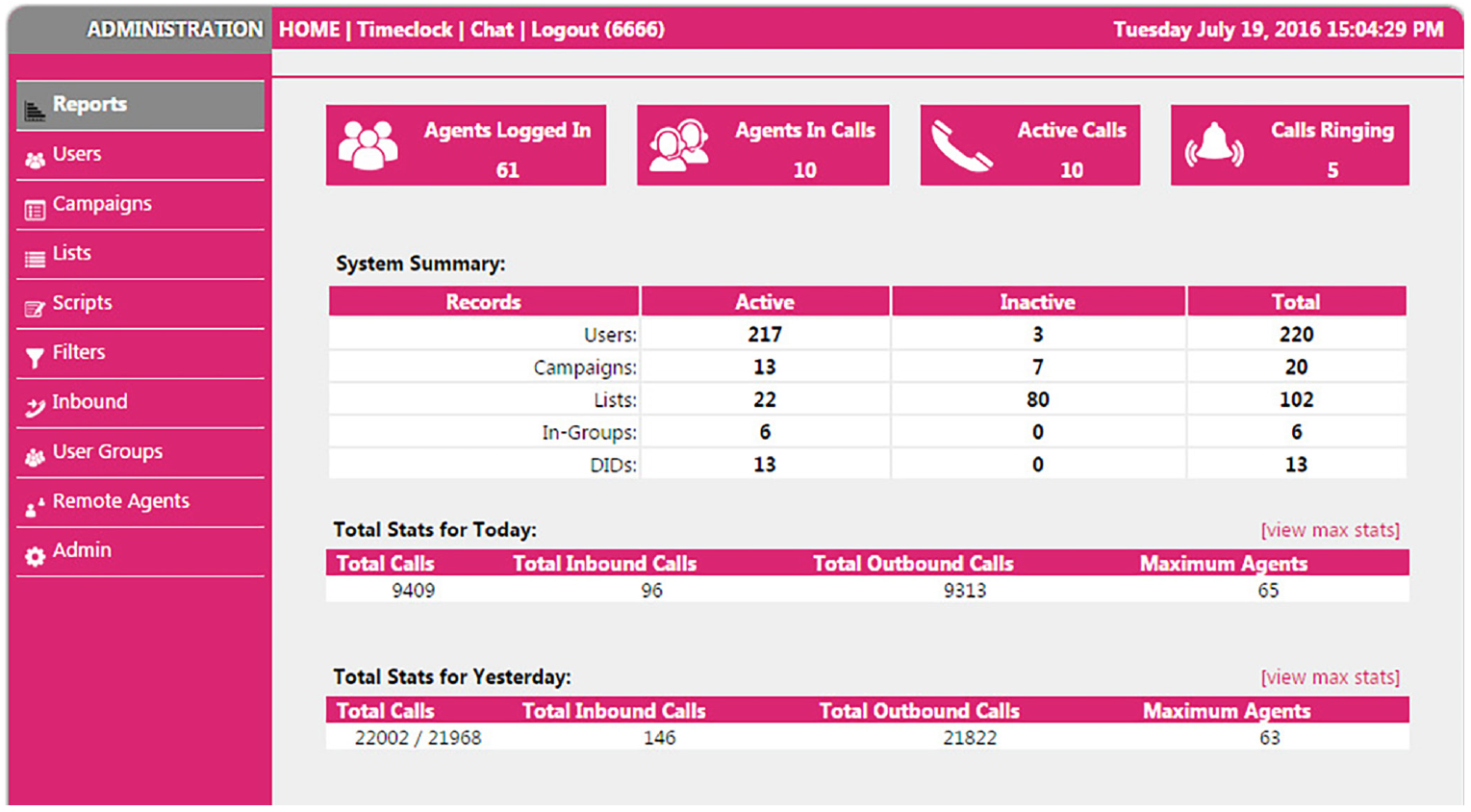Click the Reports bar-chart icon in sidebar

click(35, 111)
